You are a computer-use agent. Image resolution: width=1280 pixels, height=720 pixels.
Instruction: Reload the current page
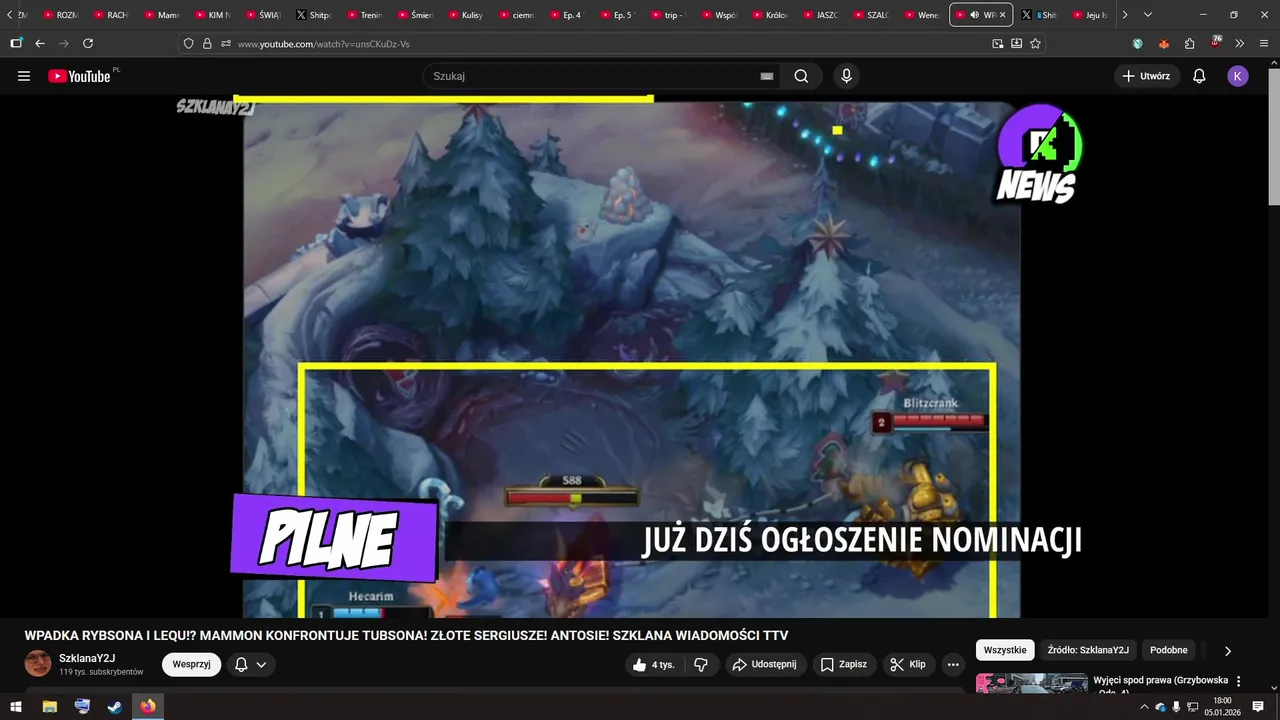click(x=88, y=43)
